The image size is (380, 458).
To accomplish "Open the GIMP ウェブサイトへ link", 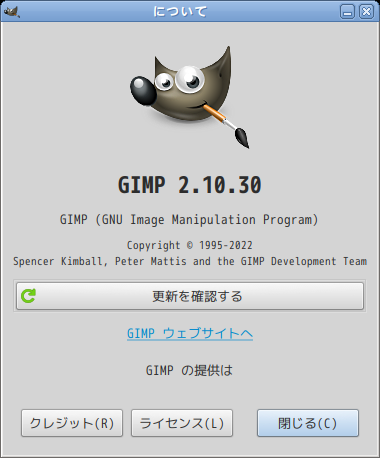I will click(x=190, y=333).
